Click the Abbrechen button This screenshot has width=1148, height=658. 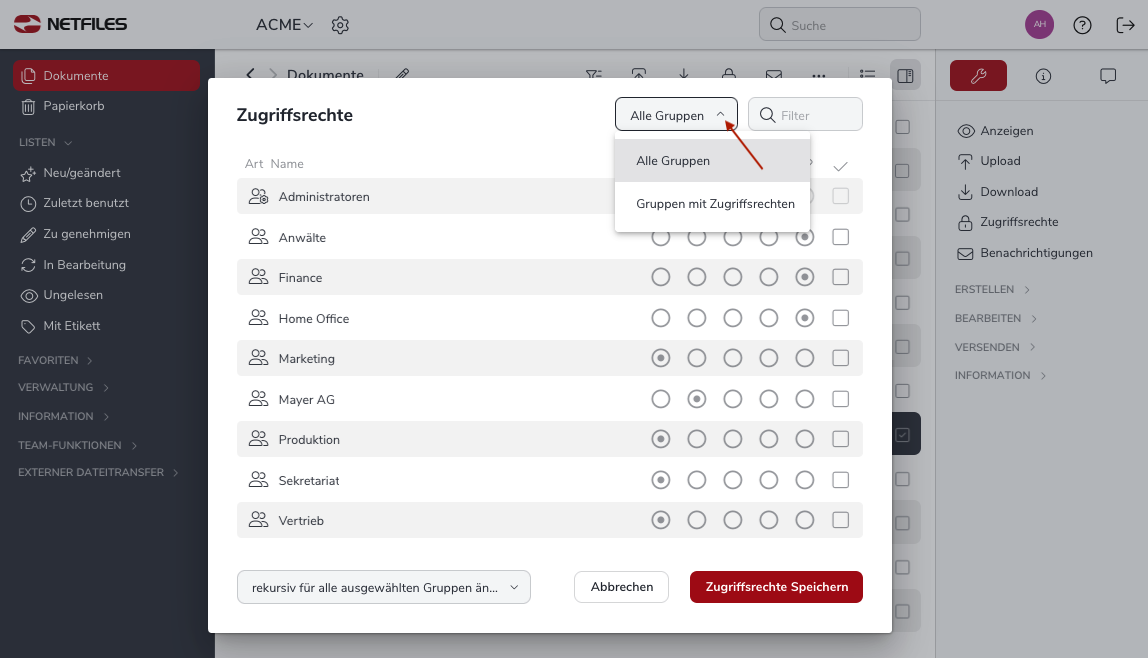point(622,587)
